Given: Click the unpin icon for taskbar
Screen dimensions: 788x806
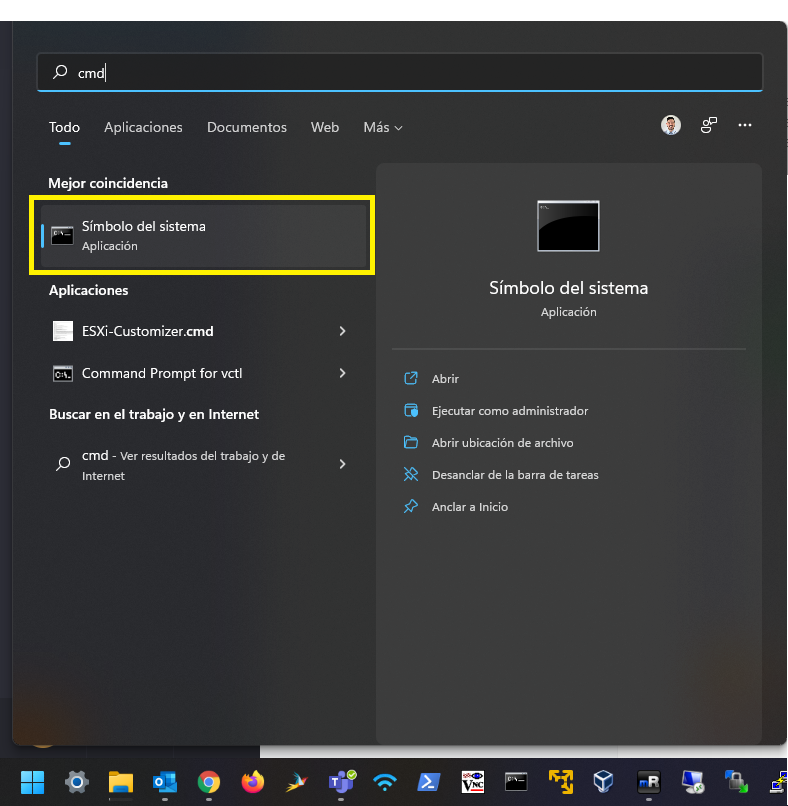Looking at the screenshot, I should [411, 474].
